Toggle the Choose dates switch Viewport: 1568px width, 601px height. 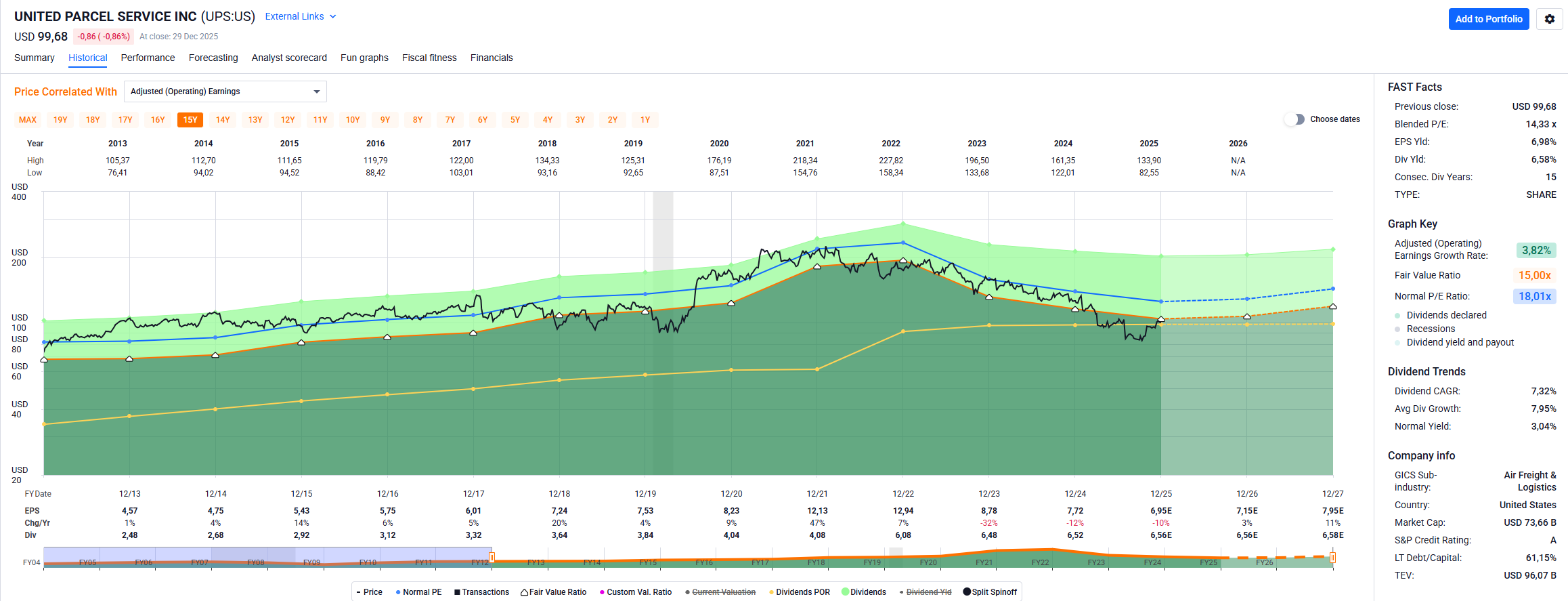[x=1294, y=119]
